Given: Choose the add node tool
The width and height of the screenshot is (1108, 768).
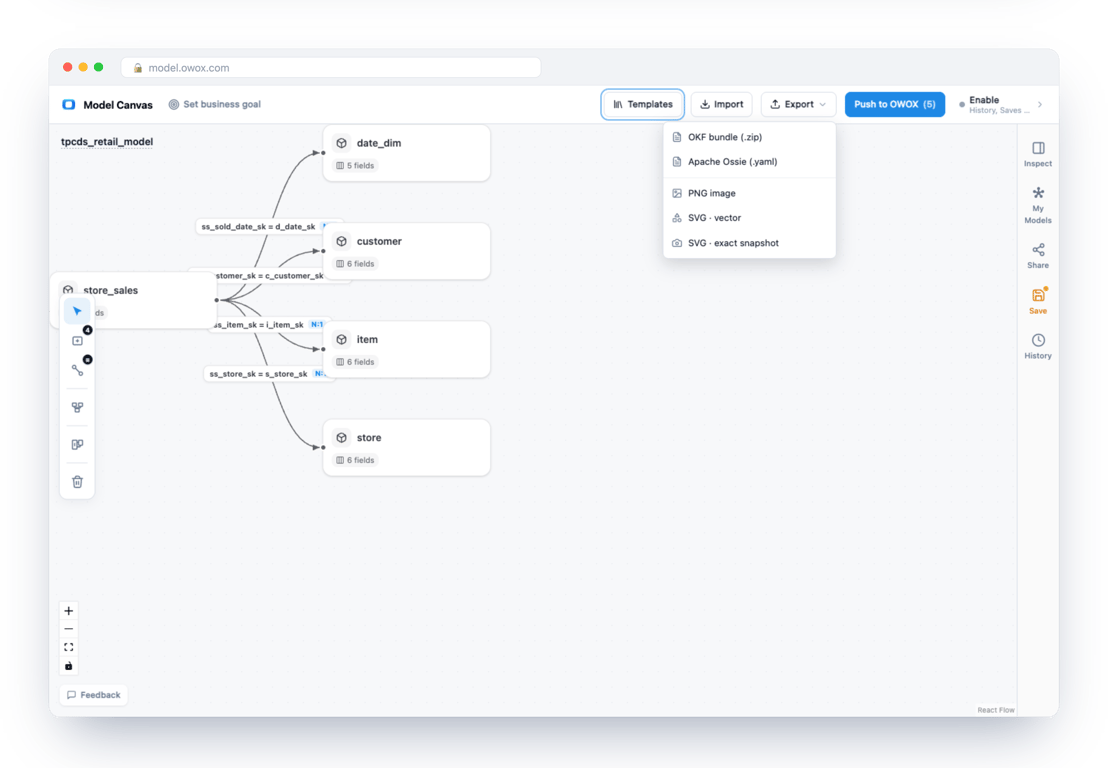Looking at the screenshot, I should click(x=77, y=341).
